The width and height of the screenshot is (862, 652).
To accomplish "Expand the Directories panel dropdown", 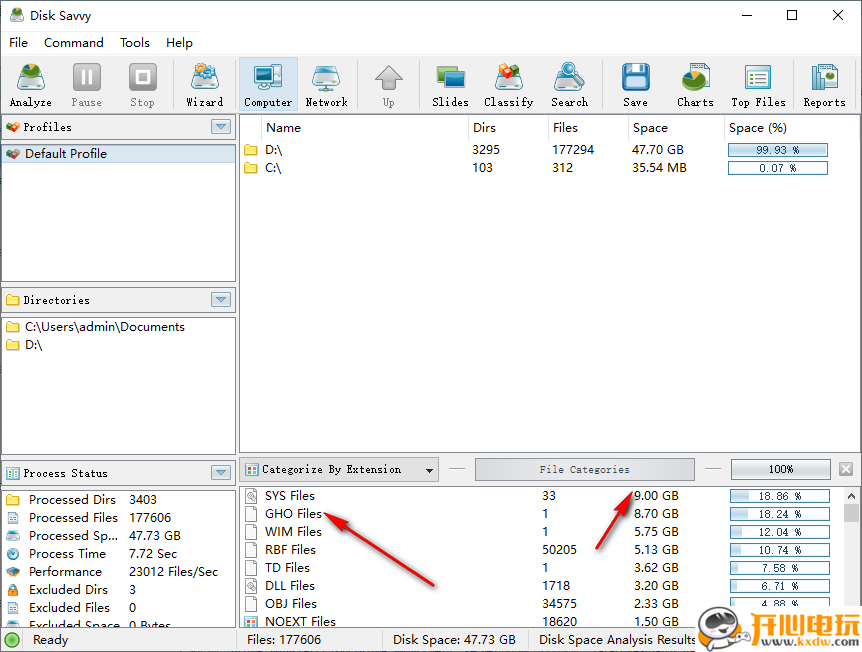I will coord(221,300).
